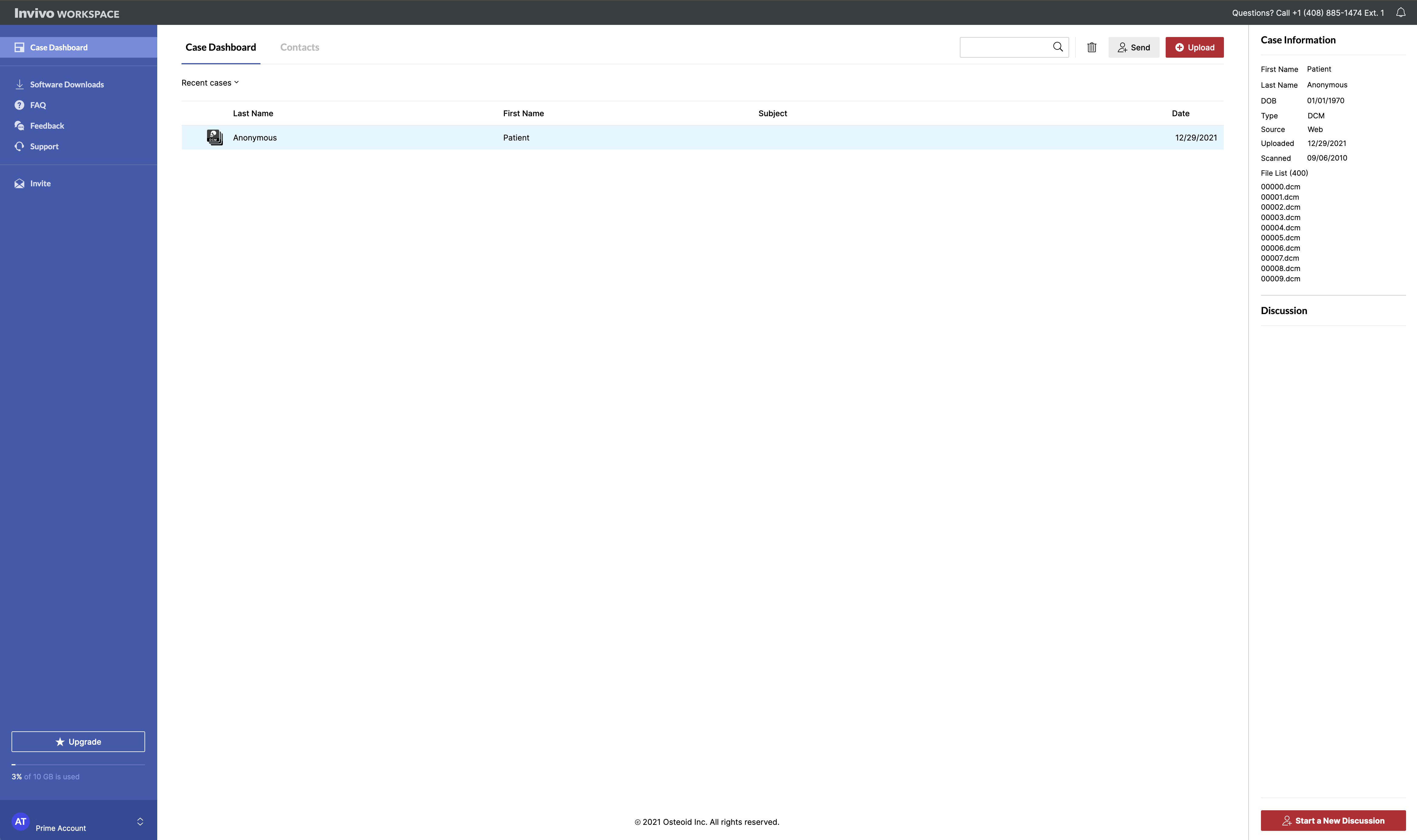Open the Subject column header

tap(772, 113)
